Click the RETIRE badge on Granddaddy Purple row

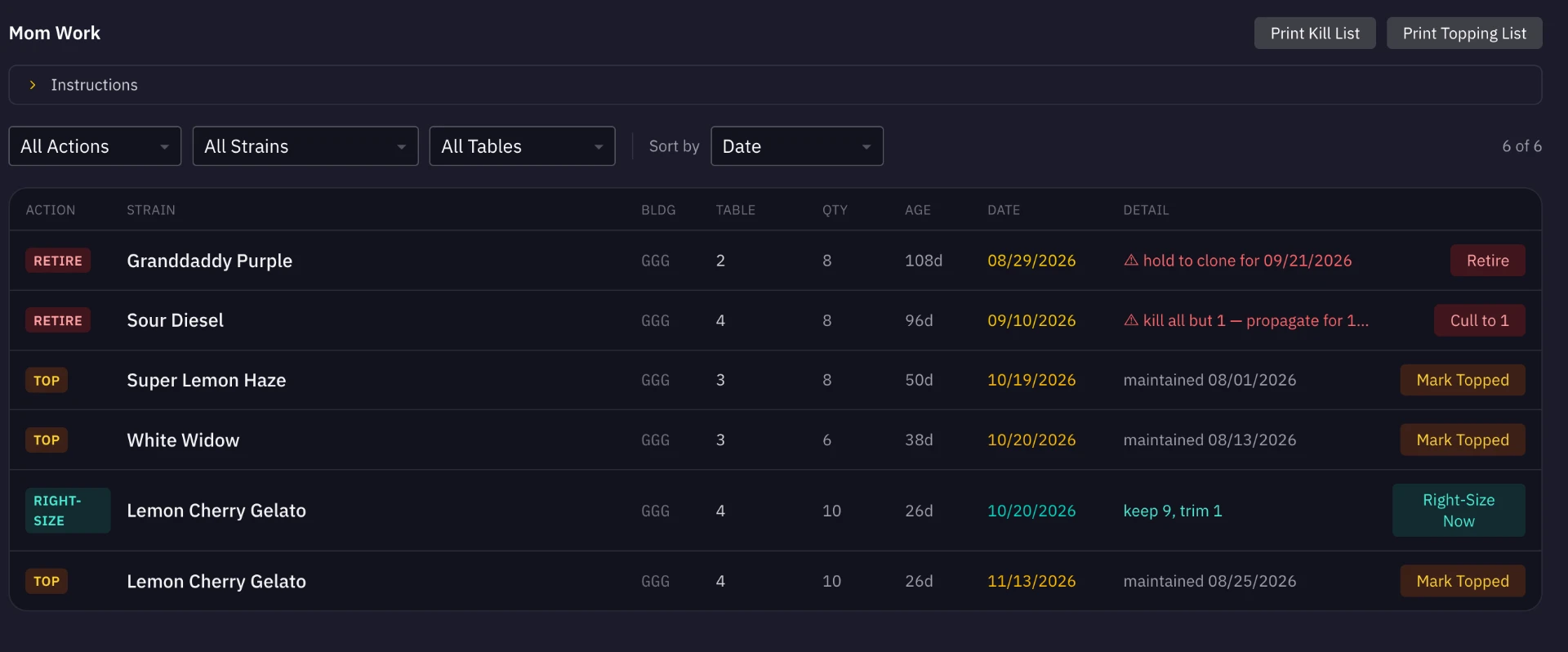pyautogui.click(x=58, y=261)
